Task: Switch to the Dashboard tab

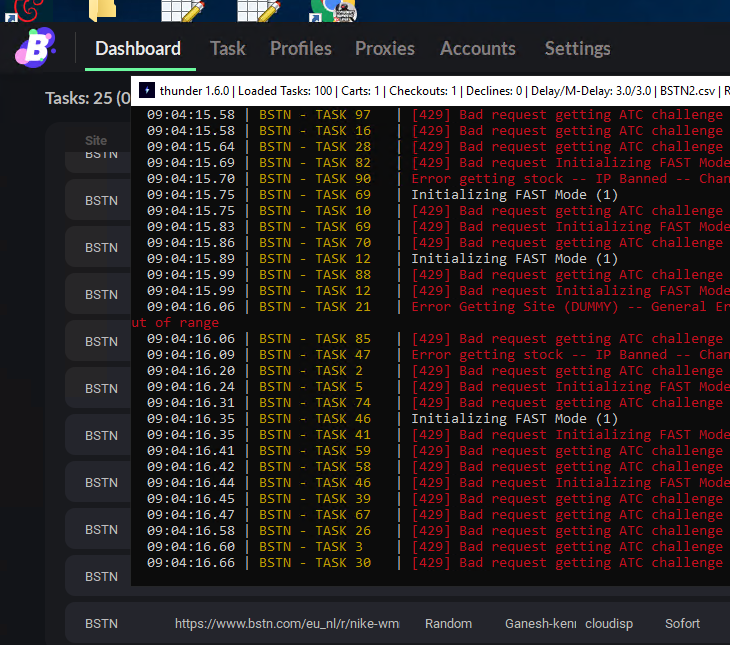Action: (138, 48)
